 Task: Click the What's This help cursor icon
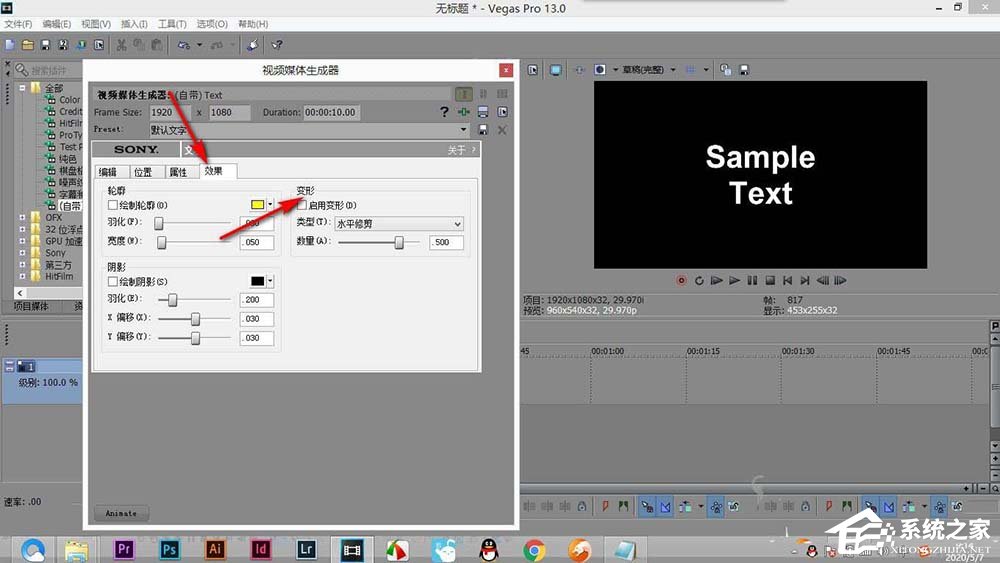click(x=276, y=45)
